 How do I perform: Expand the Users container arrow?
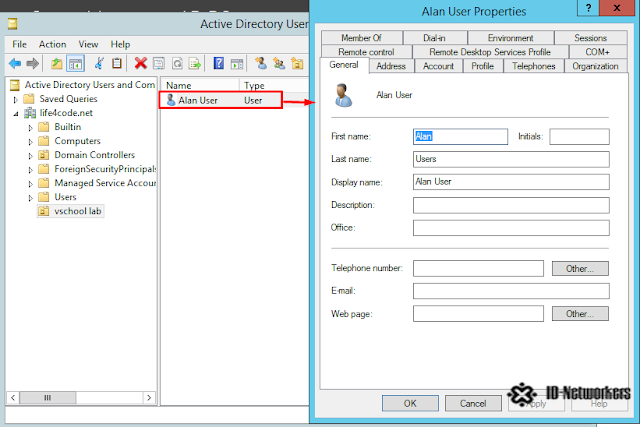[x=30, y=198]
